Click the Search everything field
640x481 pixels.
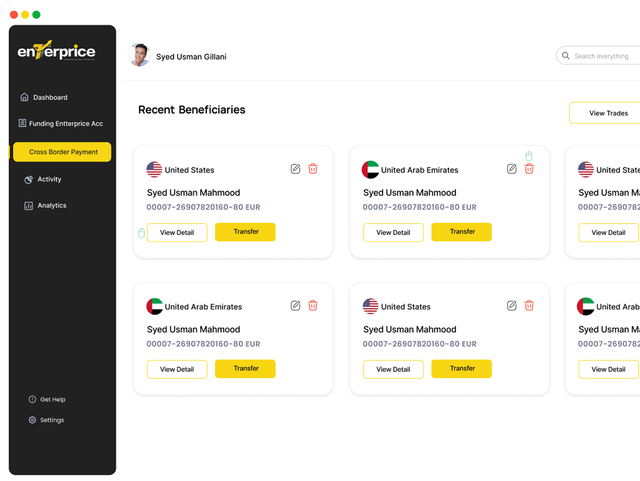pos(601,56)
